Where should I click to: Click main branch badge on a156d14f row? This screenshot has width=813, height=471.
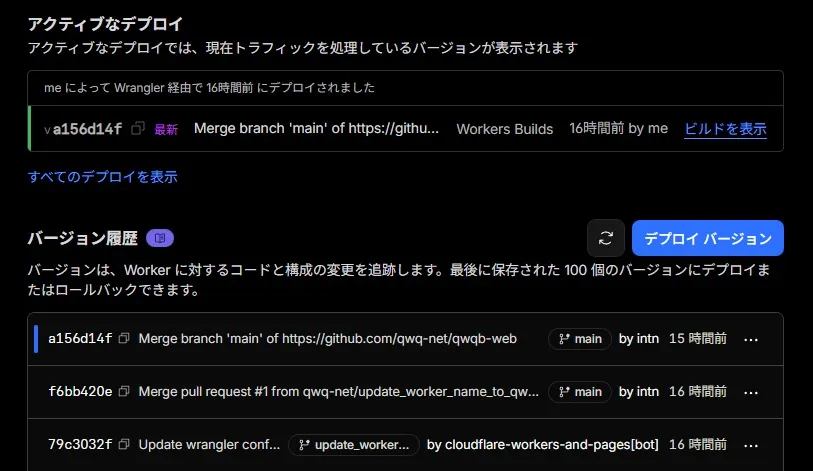579,339
